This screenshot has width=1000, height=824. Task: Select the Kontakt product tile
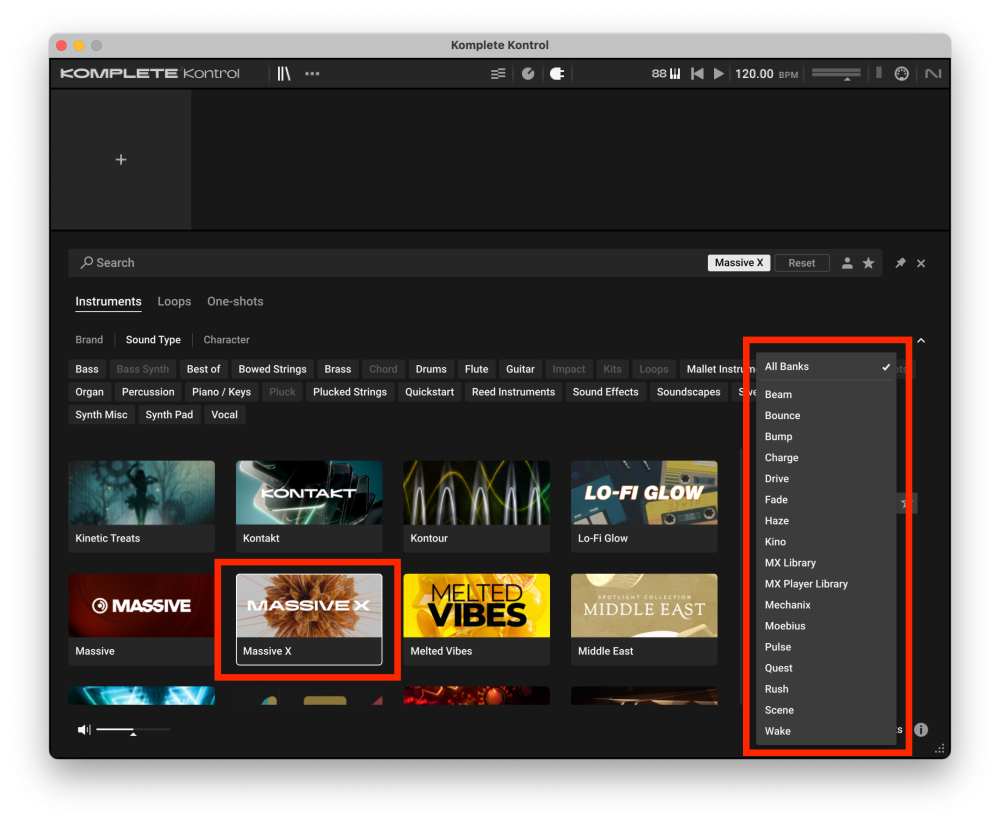point(309,506)
